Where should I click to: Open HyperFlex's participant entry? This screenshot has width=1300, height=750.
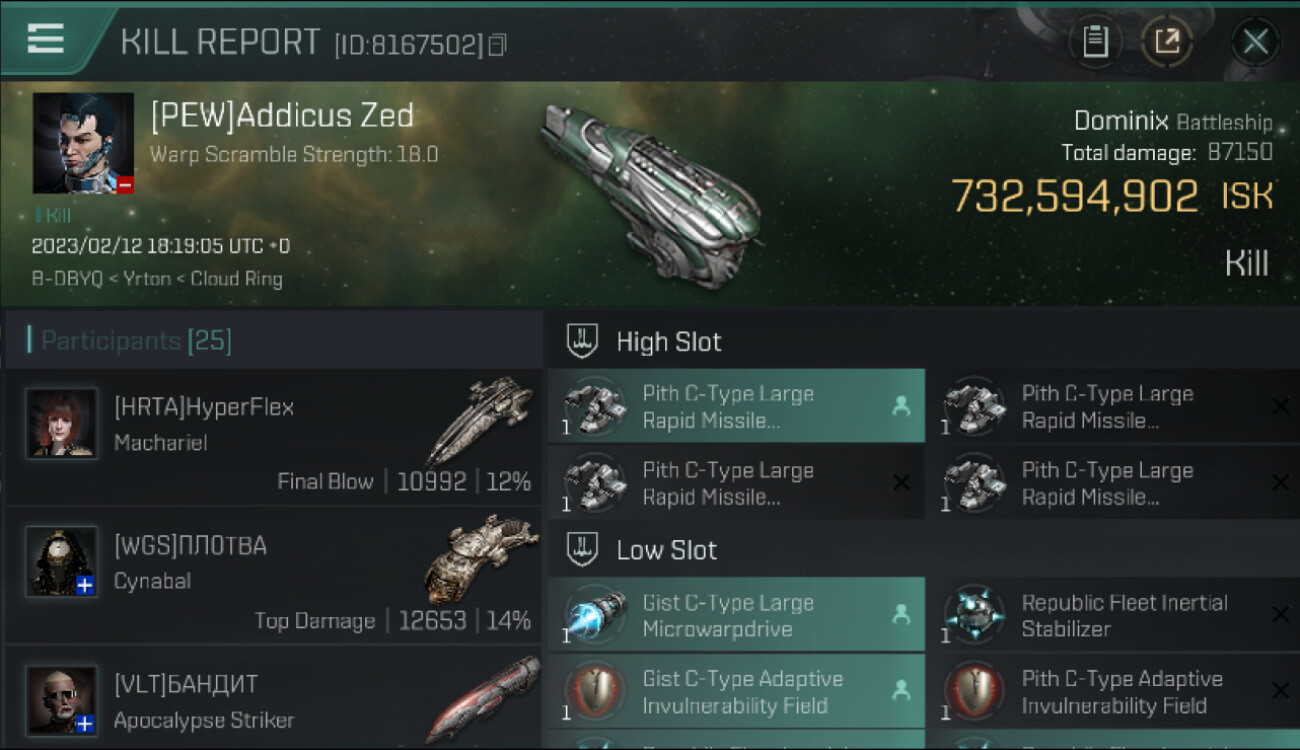point(273,437)
